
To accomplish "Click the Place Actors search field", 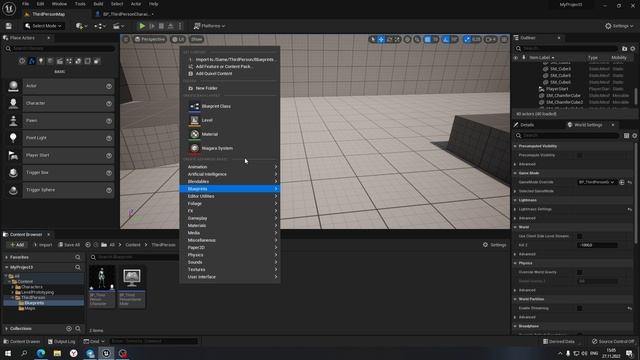I will pos(60,49).
